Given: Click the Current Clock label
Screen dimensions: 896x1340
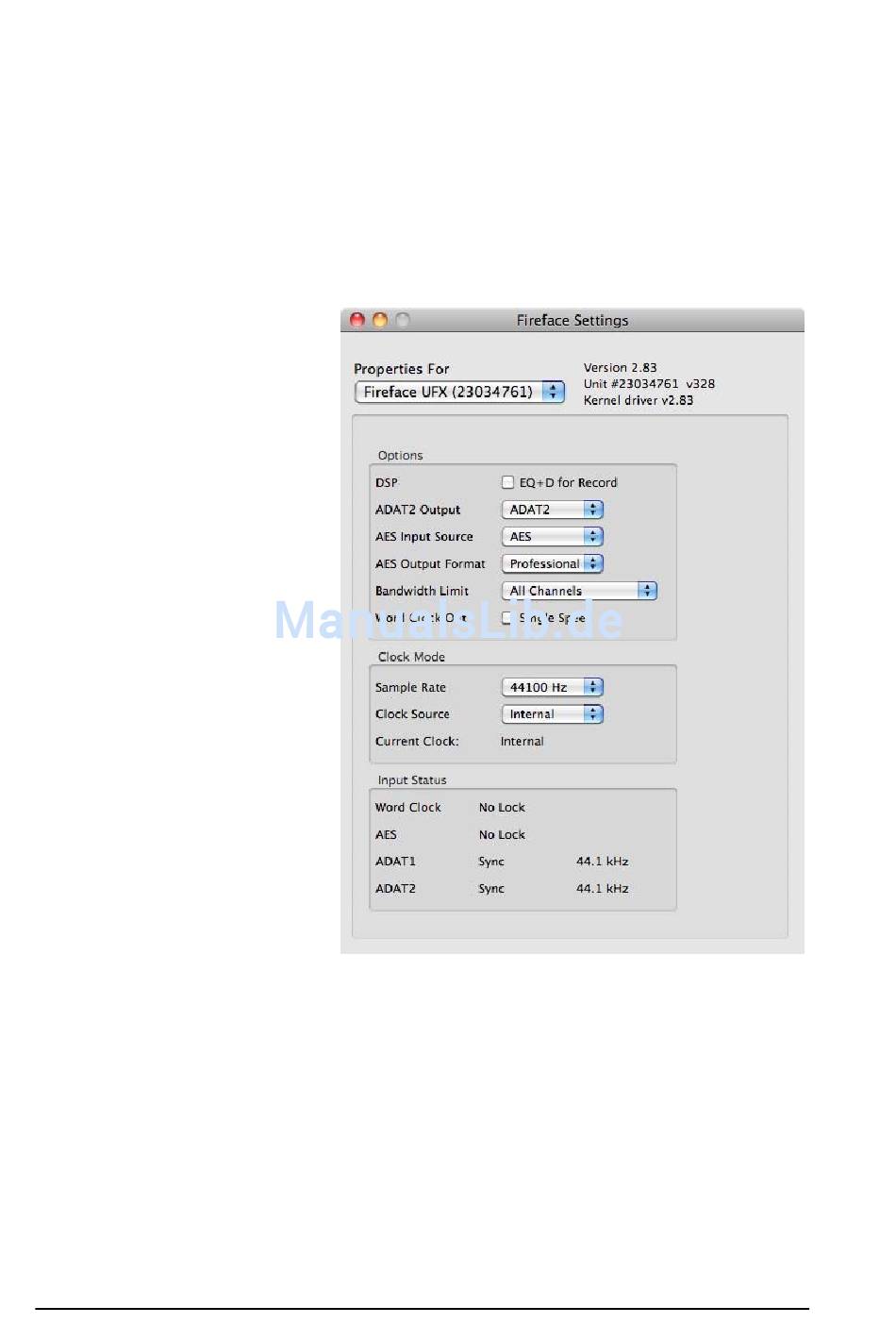Looking at the screenshot, I should tap(417, 741).
